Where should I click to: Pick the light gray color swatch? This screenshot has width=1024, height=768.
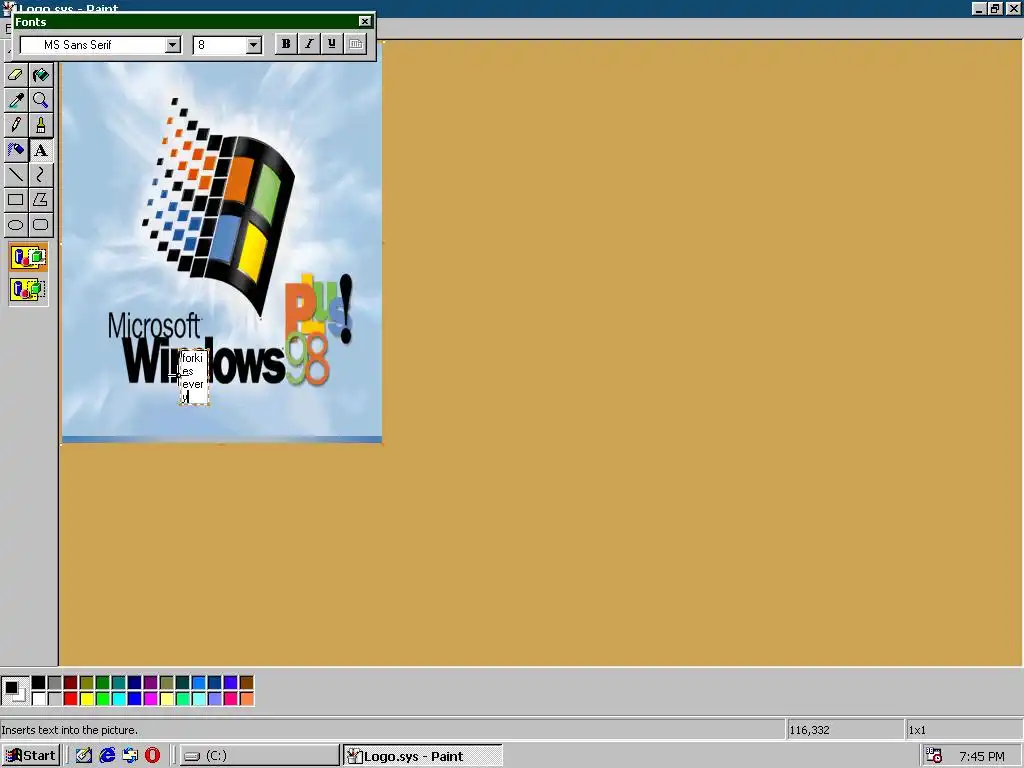pos(55,699)
